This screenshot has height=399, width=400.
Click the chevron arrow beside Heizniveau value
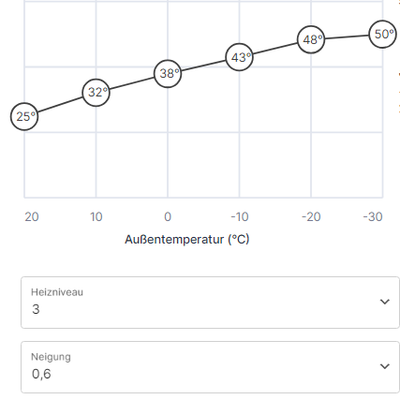click(x=385, y=302)
